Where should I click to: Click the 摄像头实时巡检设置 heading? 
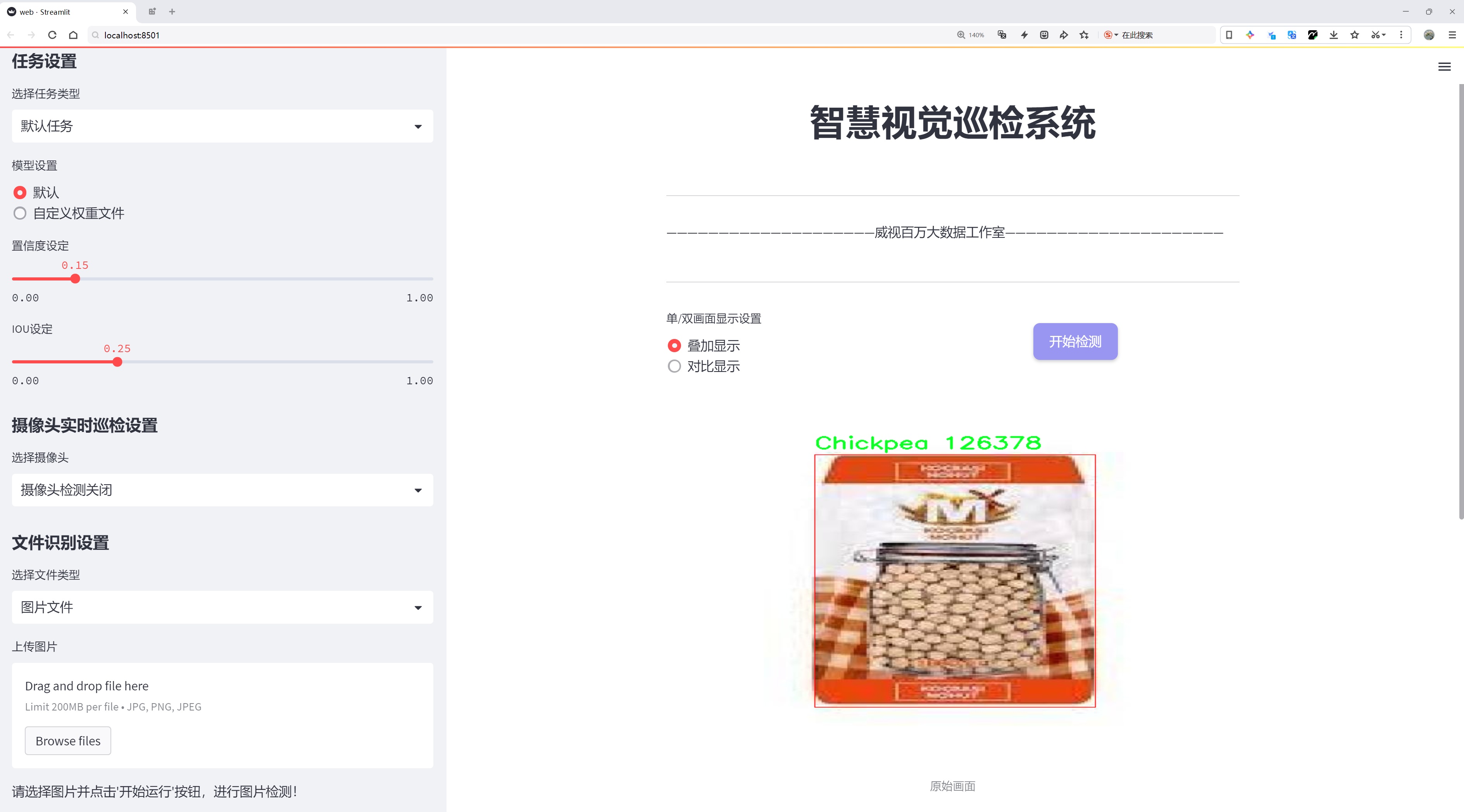84,425
